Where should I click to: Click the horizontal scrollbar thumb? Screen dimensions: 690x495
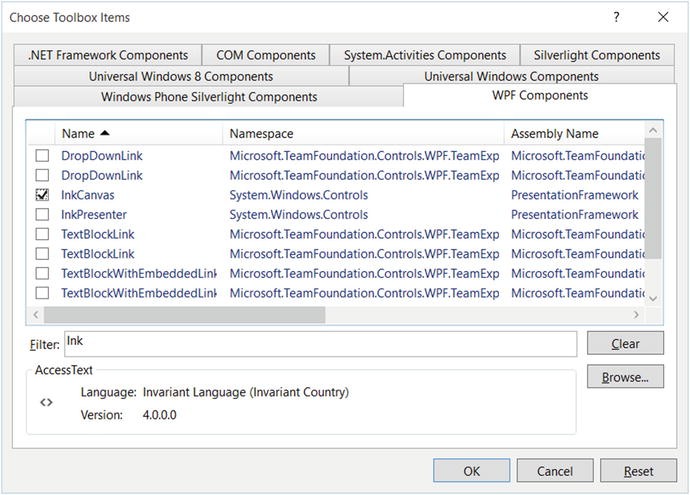point(184,315)
